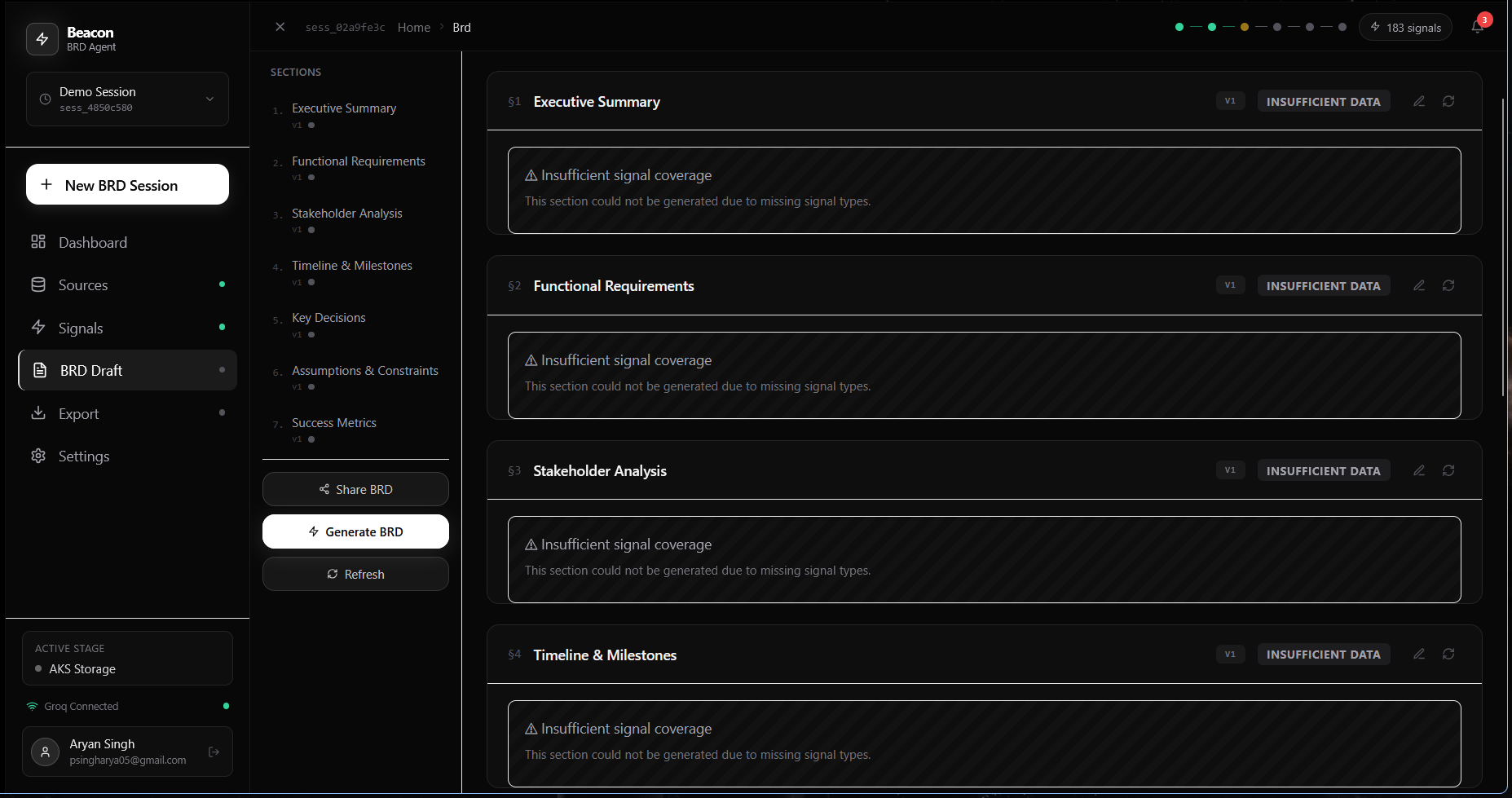Click the edit pencil for Stakeholder Analysis
This screenshot has height=798, width=1512.
[x=1419, y=470]
